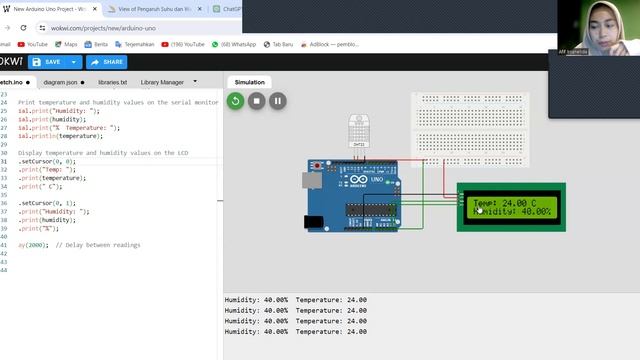Click the Arduino power jack
The image size is (640, 360).
pos(314,222)
